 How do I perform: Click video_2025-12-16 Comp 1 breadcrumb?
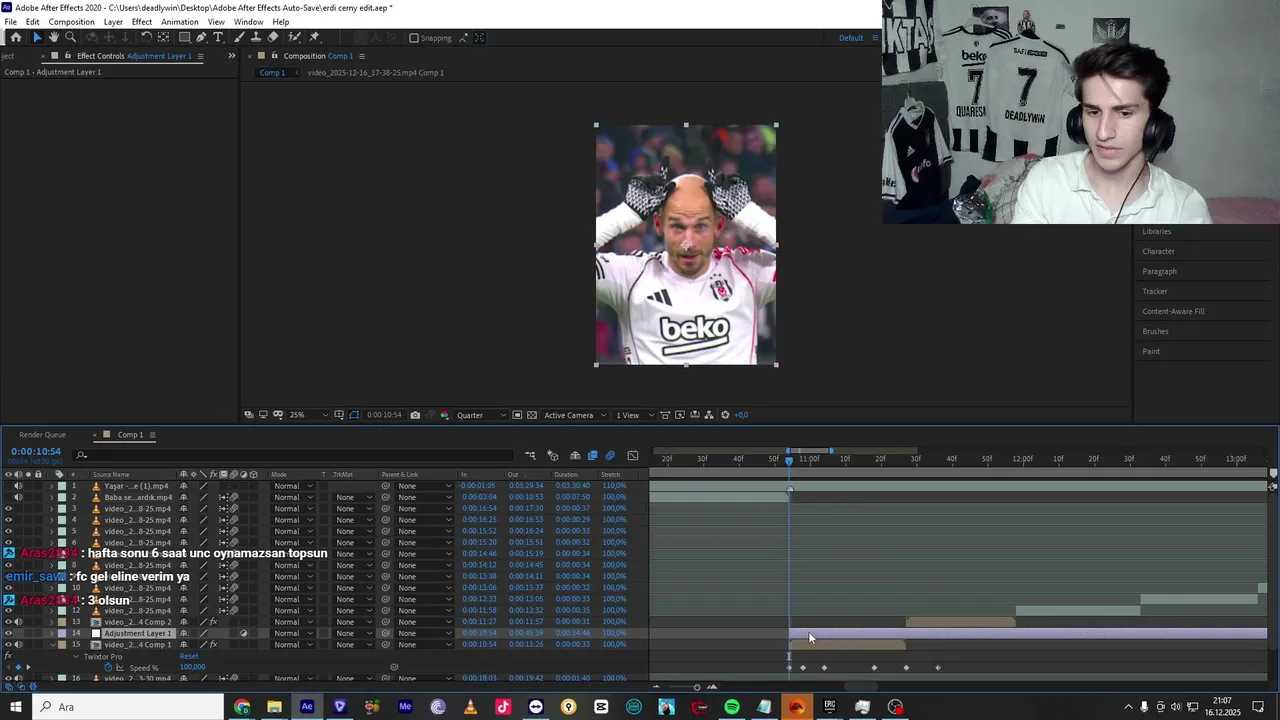[376, 73]
